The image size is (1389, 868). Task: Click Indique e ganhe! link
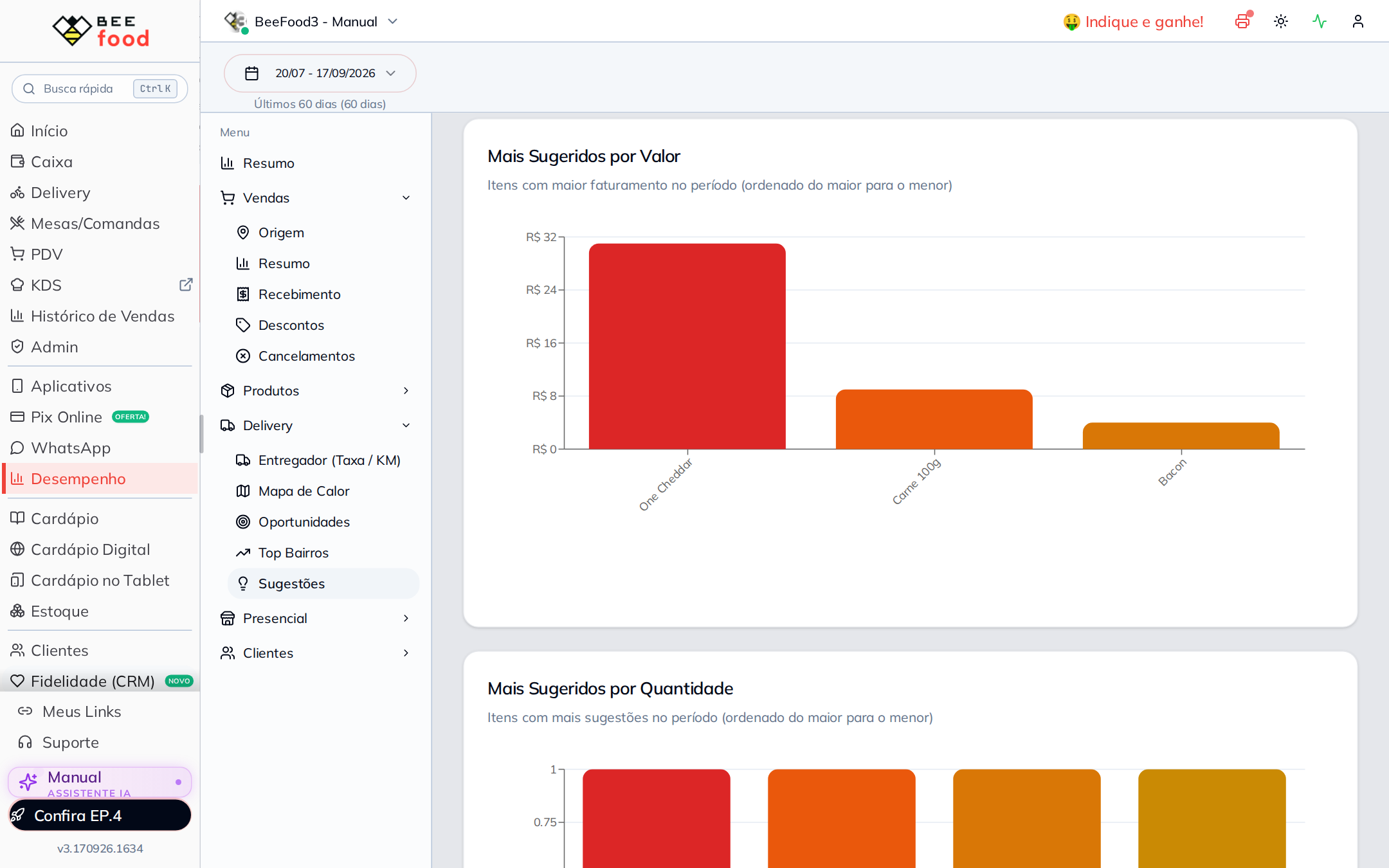pyautogui.click(x=1133, y=22)
